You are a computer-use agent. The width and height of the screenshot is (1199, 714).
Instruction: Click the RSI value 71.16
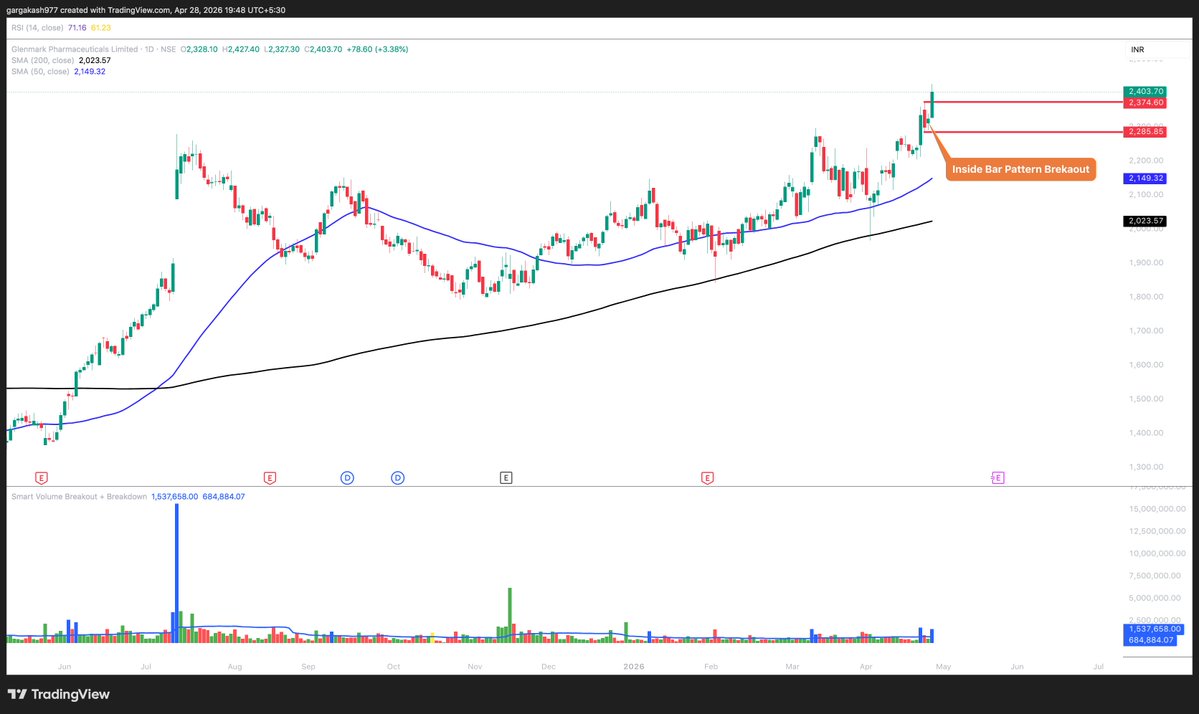(x=76, y=28)
